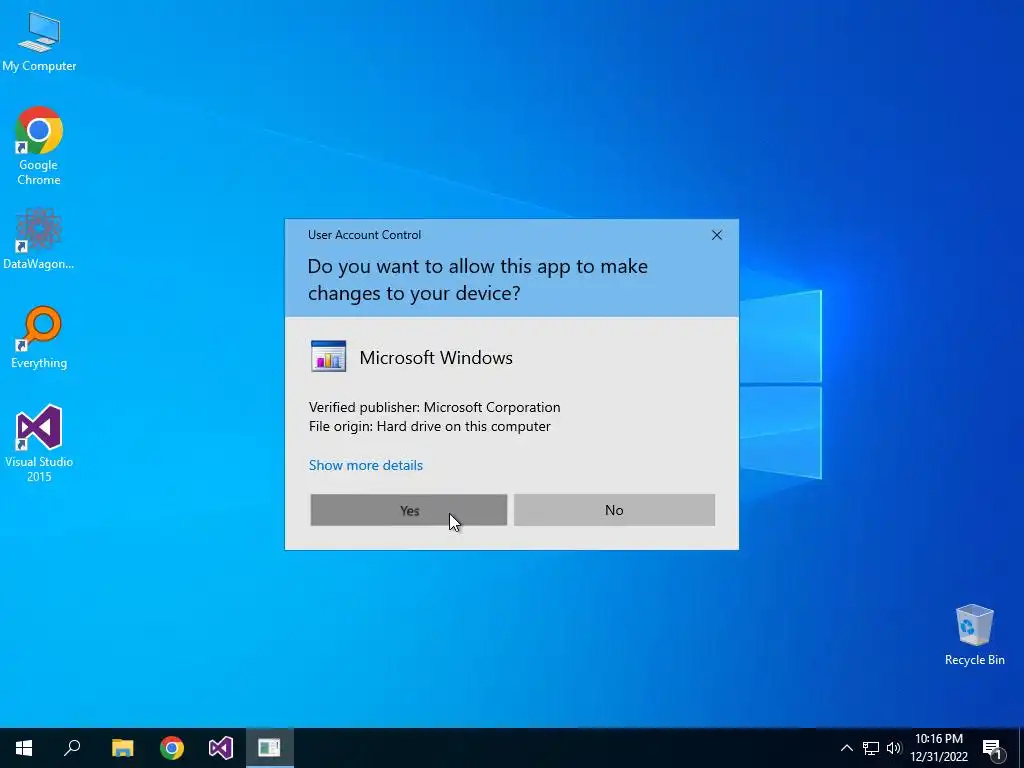Click the Verified publisher: Microsoft Corporation text
This screenshot has width=1024, height=768.
434,407
